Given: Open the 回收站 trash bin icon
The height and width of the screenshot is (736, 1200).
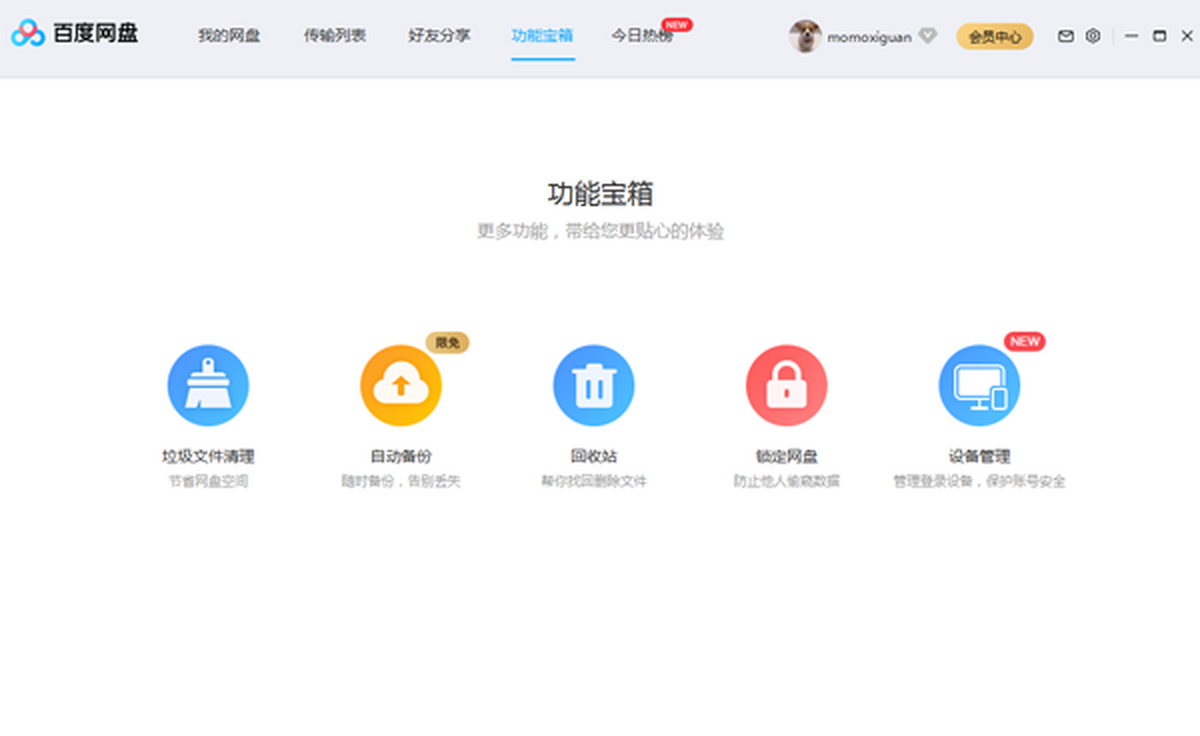Looking at the screenshot, I should pos(594,386).
